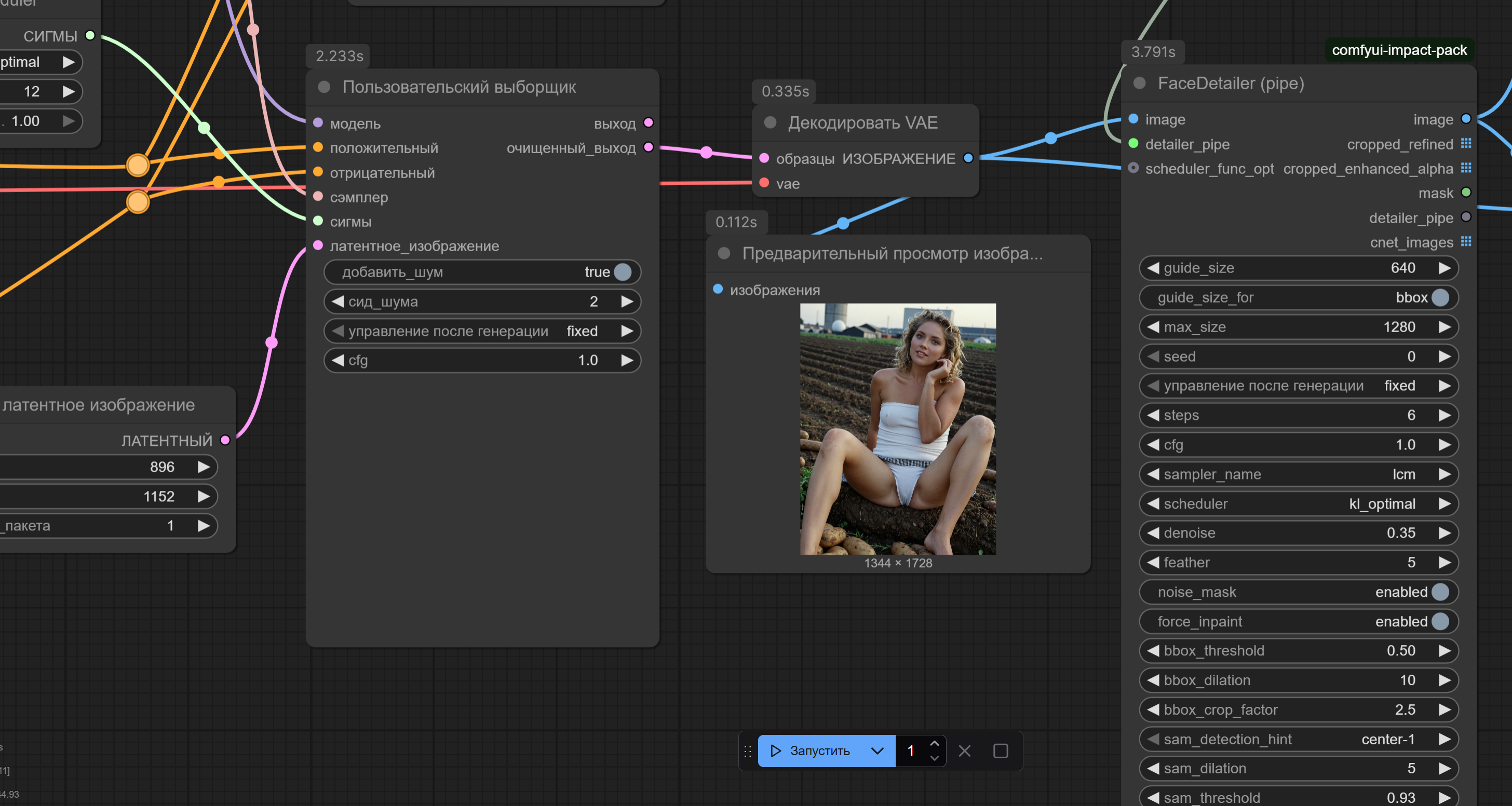Click the comfyui-impact-pack badge

1399,50
